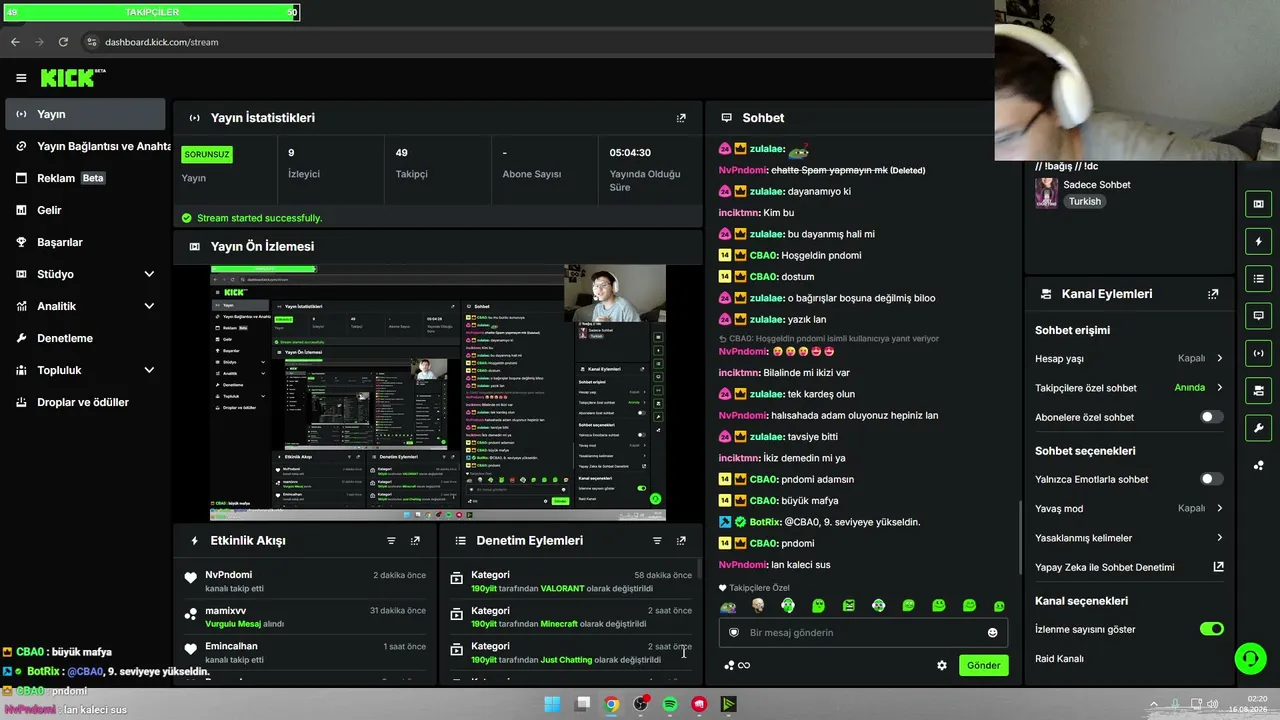Open the chat bubble icon in right rail
1280x720 pixels.
1258,315
